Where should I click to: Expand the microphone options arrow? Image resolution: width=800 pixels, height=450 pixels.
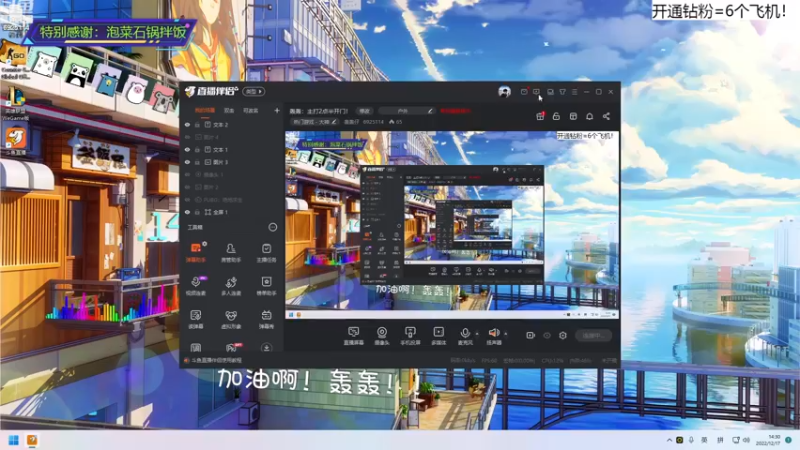pos(477,334)
